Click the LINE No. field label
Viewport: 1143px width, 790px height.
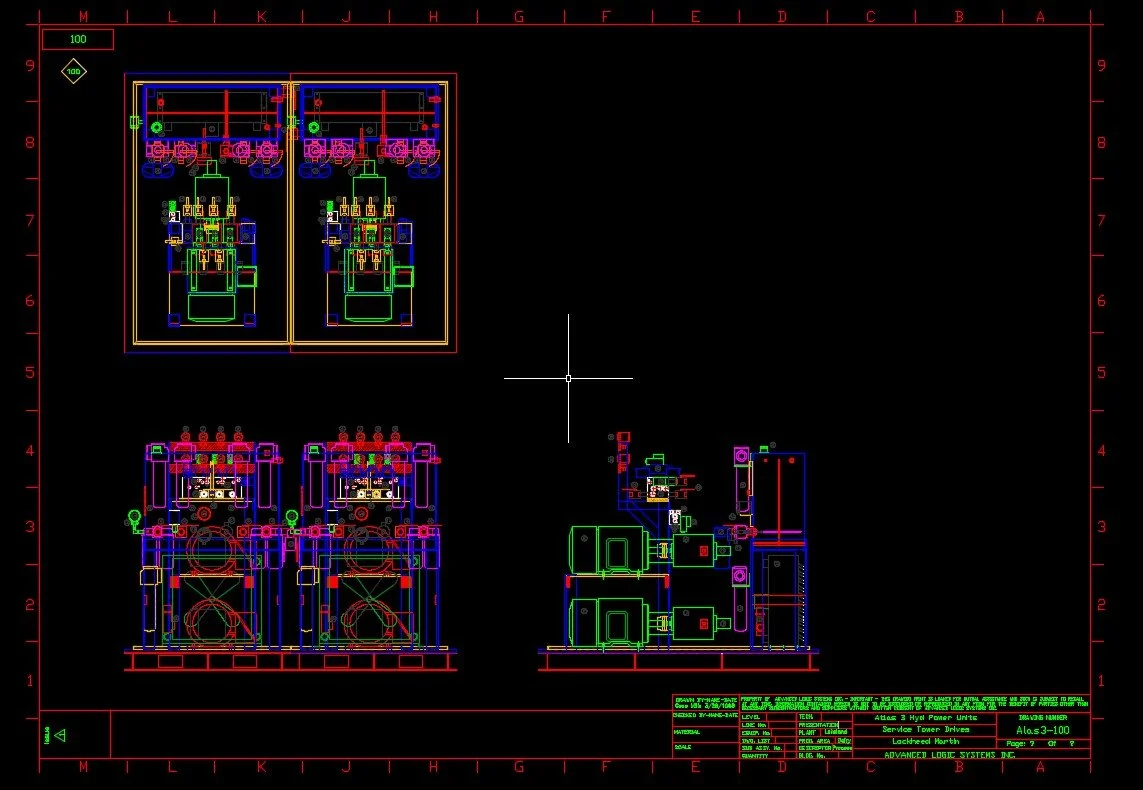click(x=754, y=725)
